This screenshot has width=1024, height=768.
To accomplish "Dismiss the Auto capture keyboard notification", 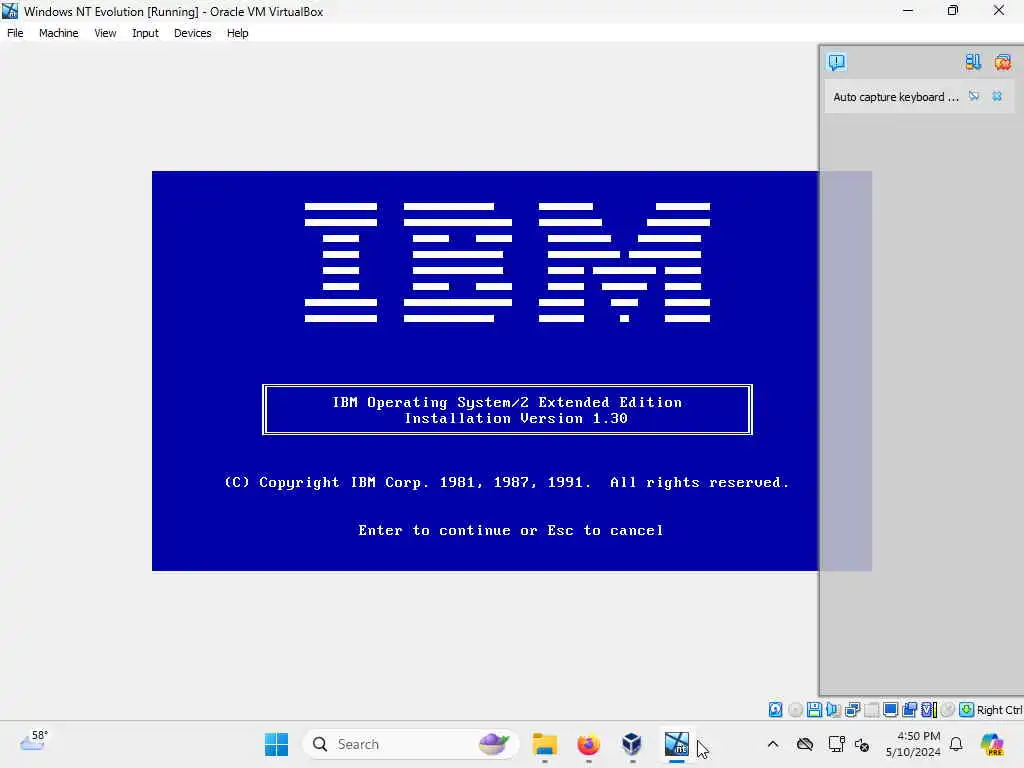I will coord(997,97).
